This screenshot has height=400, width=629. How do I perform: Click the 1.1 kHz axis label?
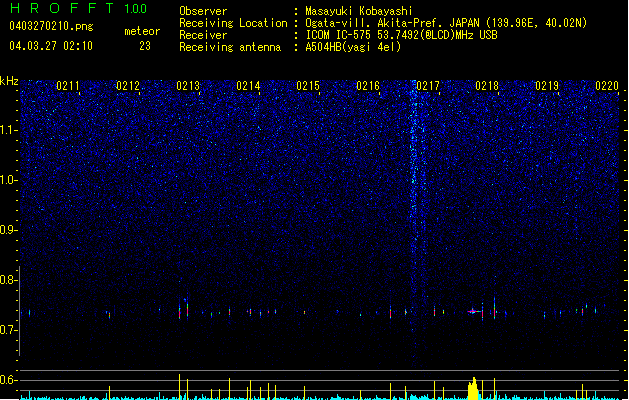[9, 130]
